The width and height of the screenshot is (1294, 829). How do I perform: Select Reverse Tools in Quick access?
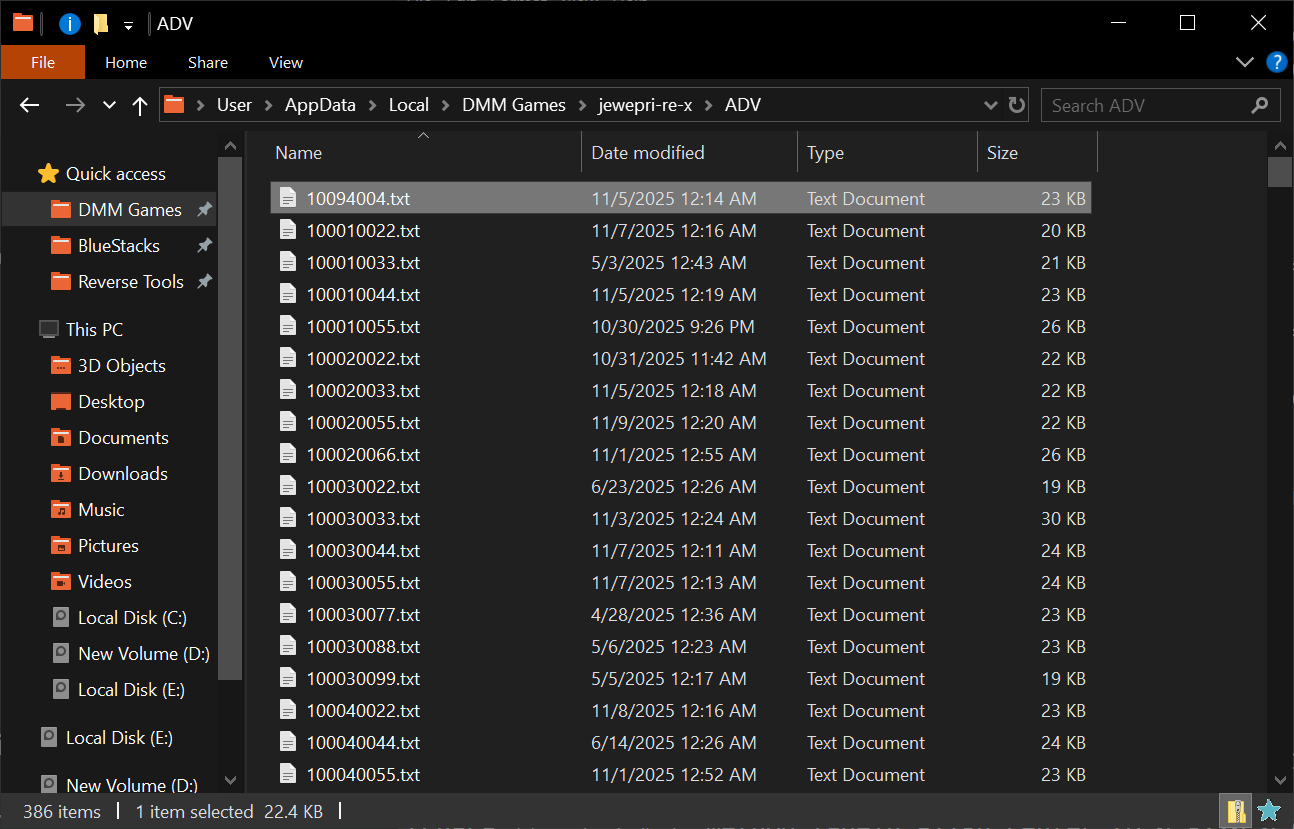(130, 282)
